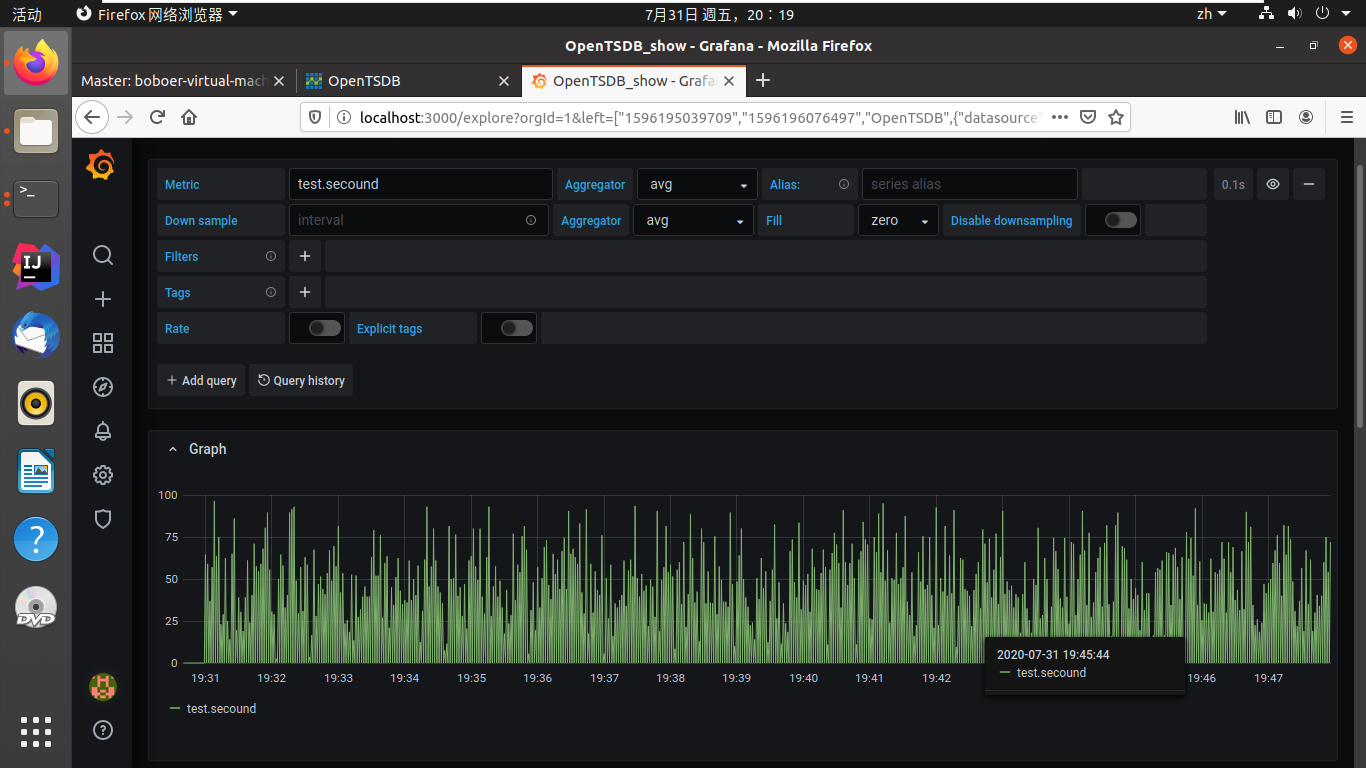Toggle test.secound series in legend
The width and height of the screenshot is (1366, 768).
(221, 708)
